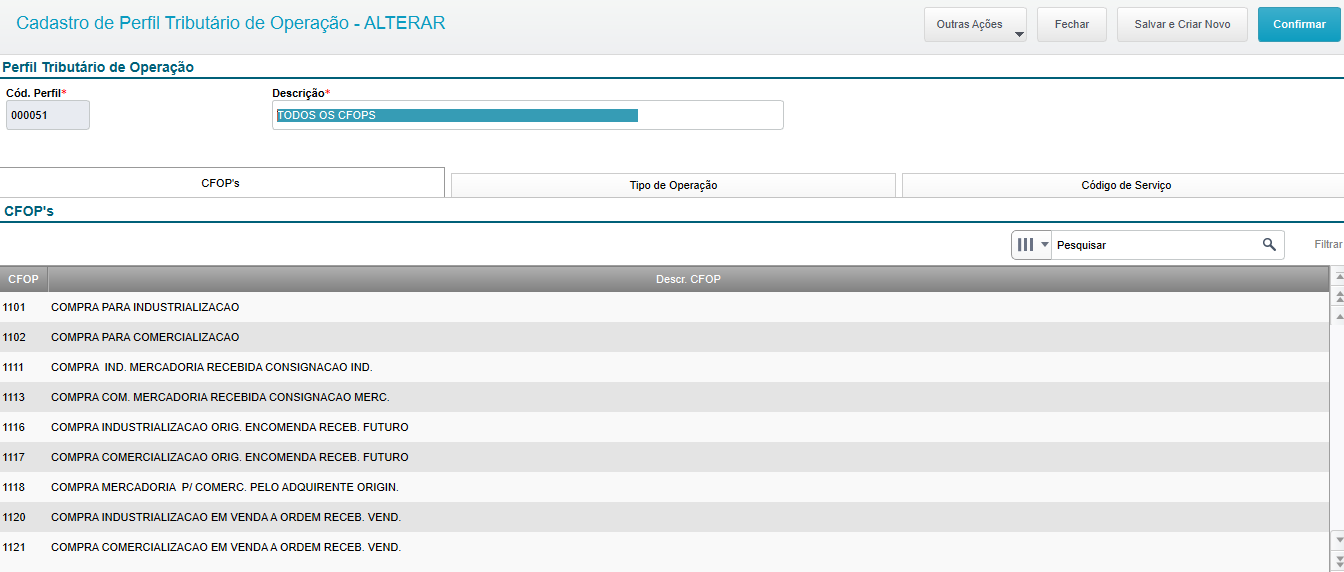Select the CFOP 1102 row
This screenshot has height=572, width=1344.
tap(600, 337)
